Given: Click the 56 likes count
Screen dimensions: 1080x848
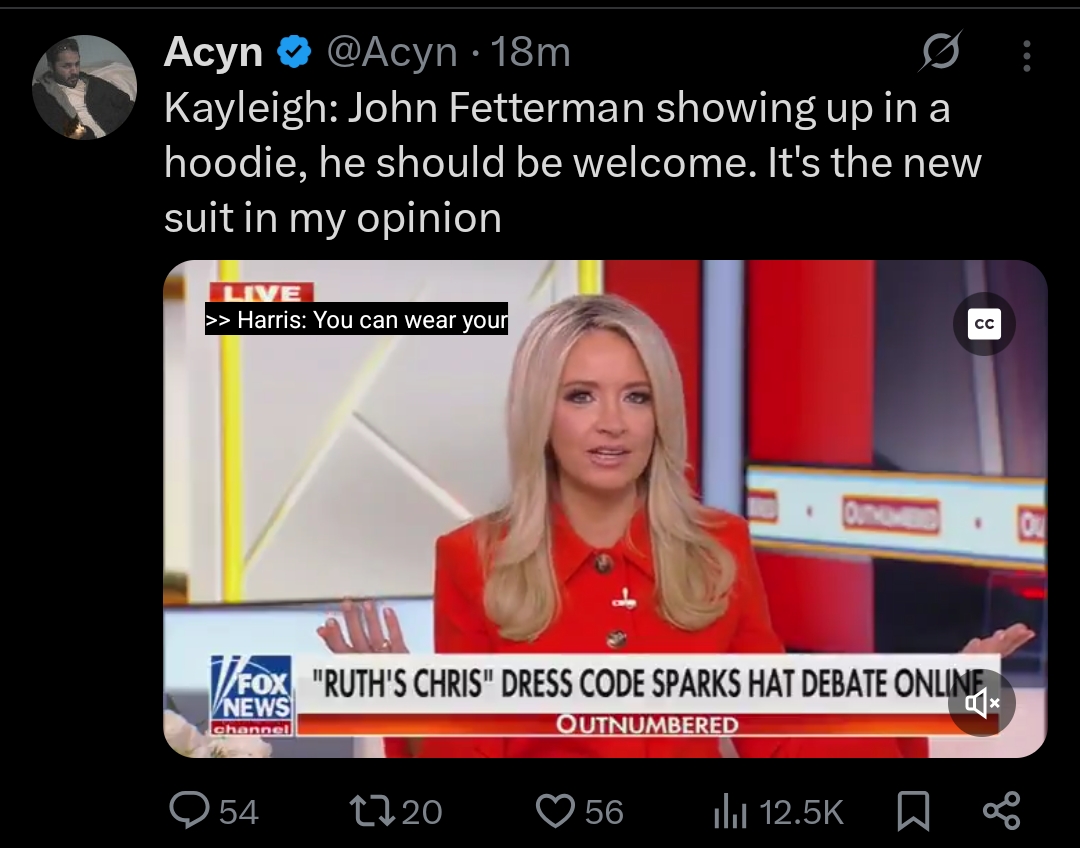Looking at the screenshot, I should (604, 811).
